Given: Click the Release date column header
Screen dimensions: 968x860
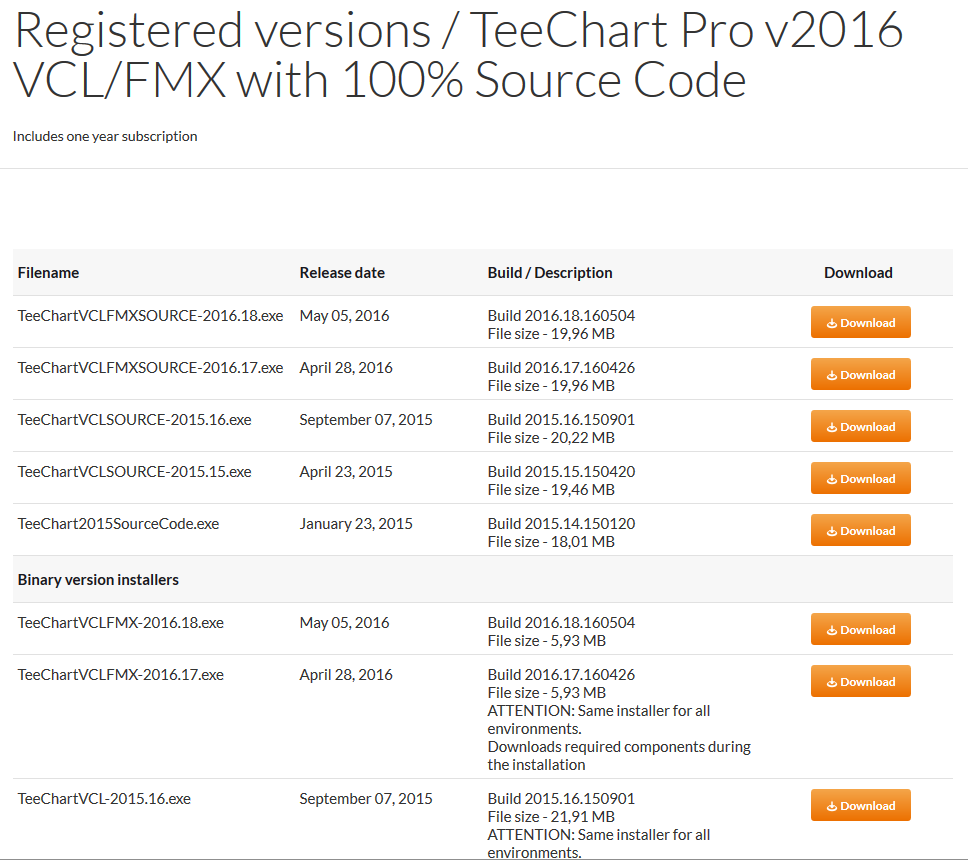Looking at the screenshot, I should (x=342, y=273).
